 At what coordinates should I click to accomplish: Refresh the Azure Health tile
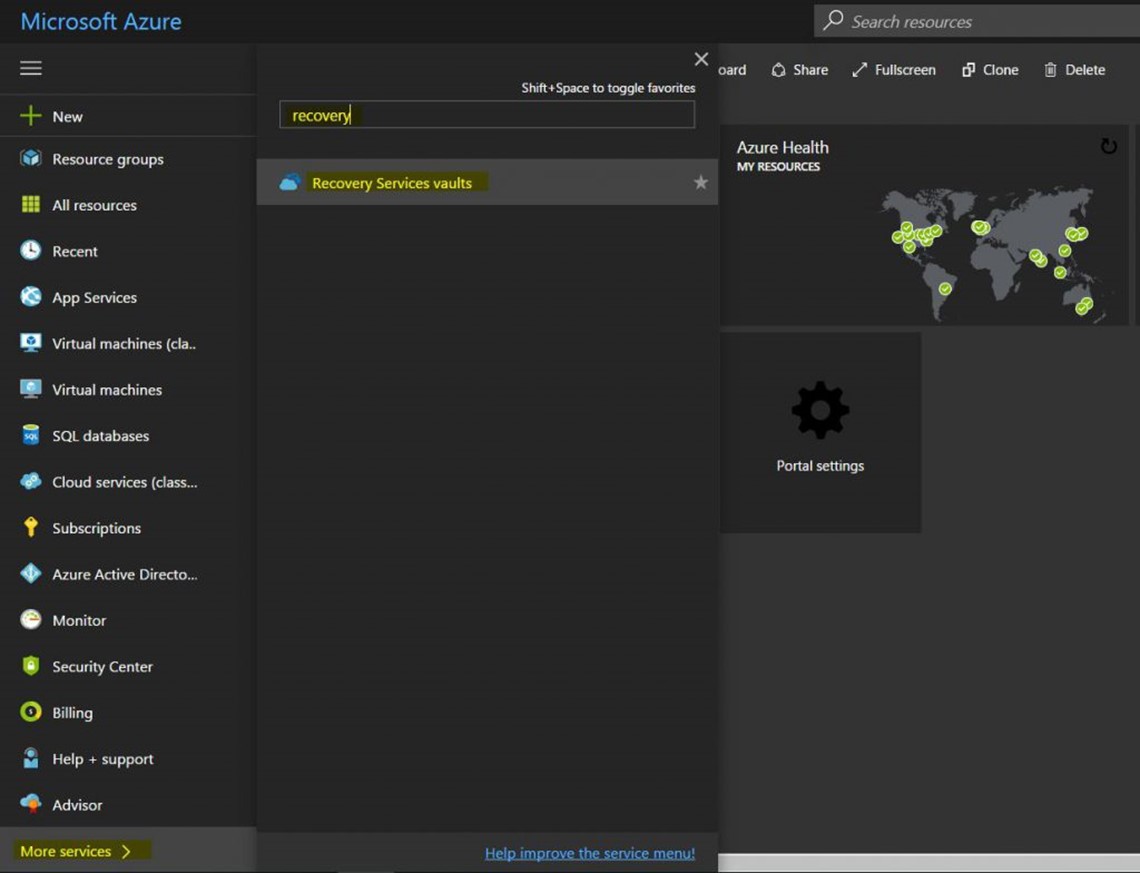1108,147
